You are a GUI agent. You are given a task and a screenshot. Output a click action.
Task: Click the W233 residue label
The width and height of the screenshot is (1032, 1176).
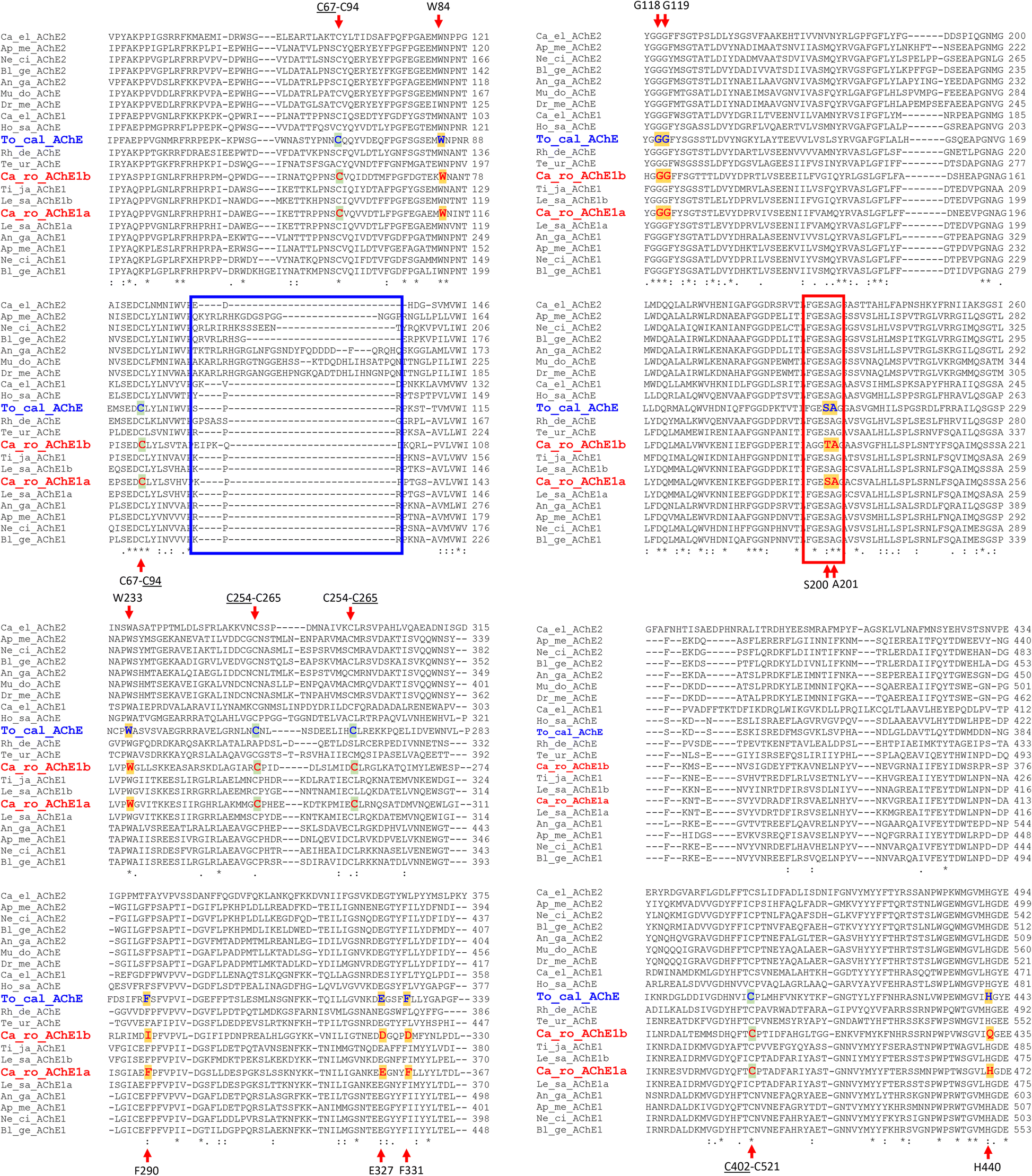pos(128,598)
